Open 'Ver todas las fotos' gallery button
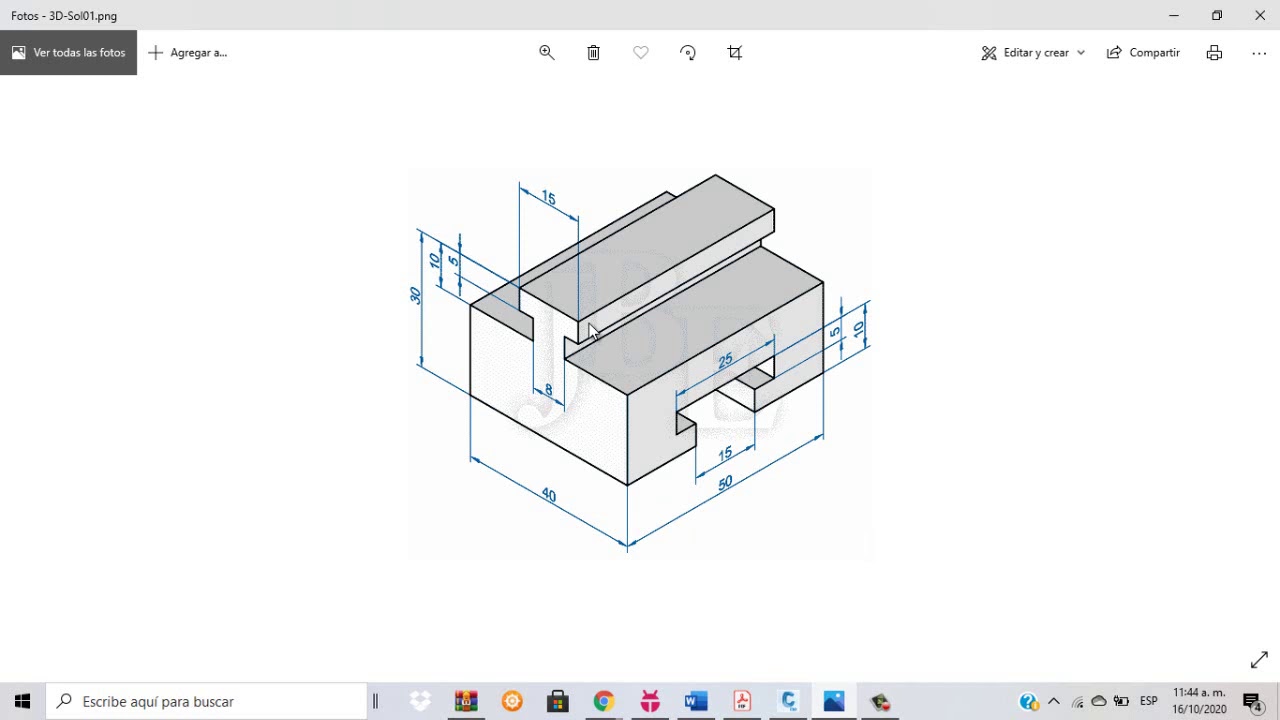1280x720 pixels. (x=68, y=53)
